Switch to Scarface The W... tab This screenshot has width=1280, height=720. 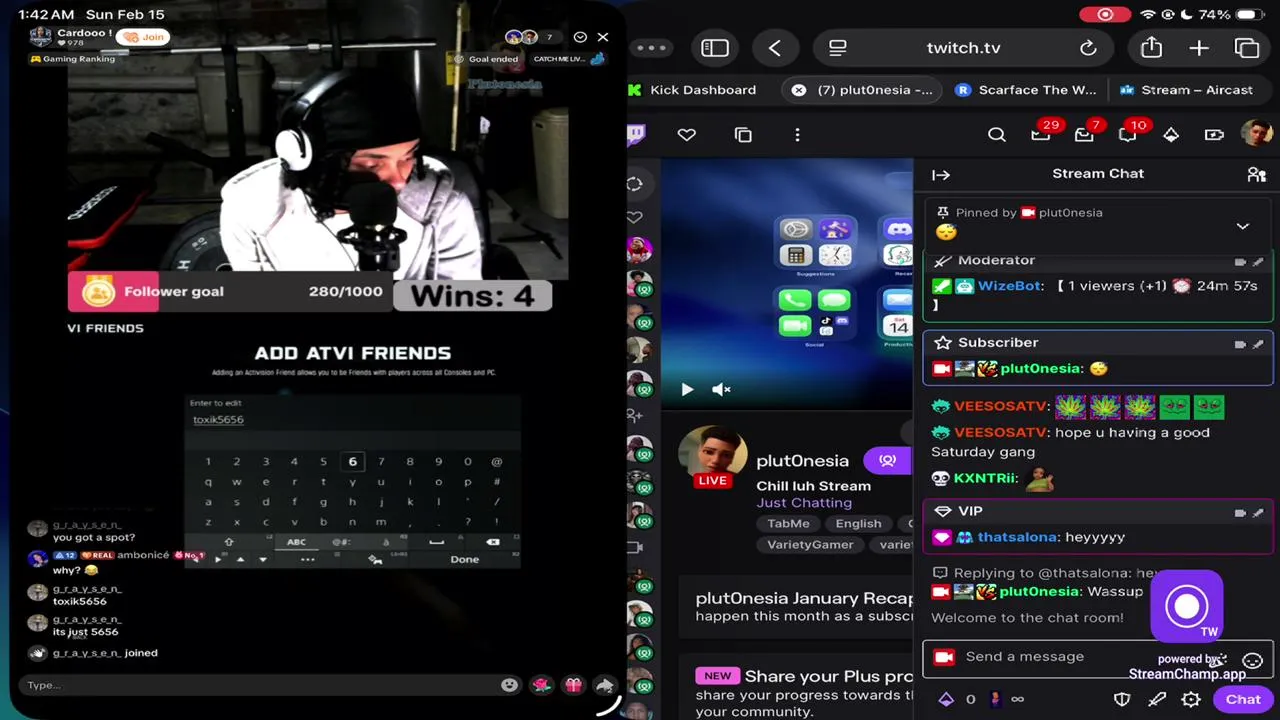[x=1026, y=90]
